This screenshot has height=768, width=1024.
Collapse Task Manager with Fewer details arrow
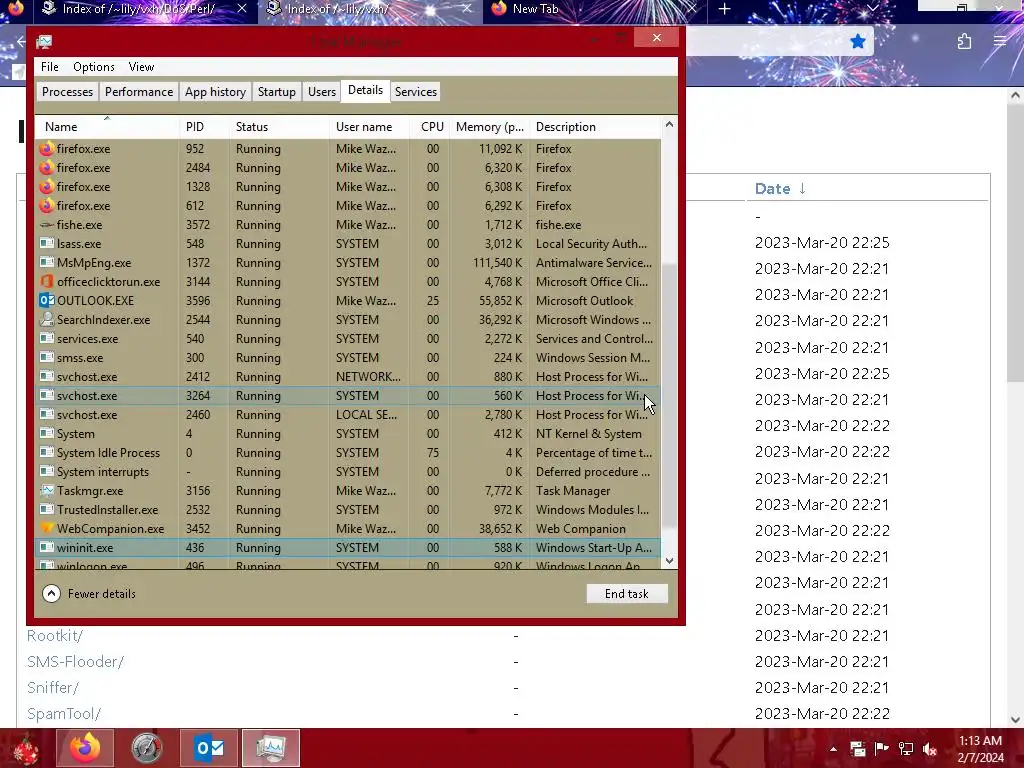tap(51, 594)
